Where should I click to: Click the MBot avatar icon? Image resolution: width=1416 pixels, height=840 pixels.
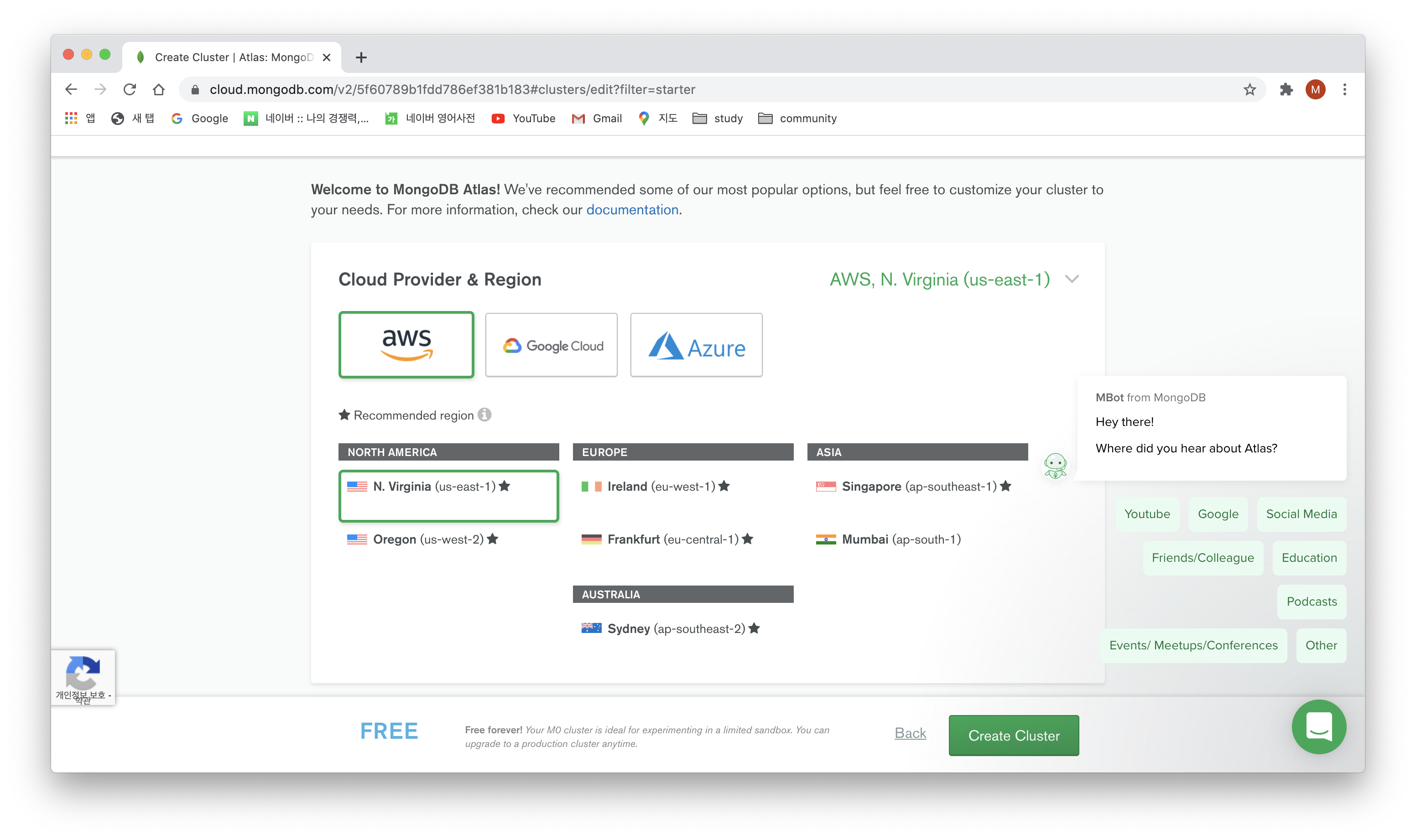click(x=1055, y=466)
